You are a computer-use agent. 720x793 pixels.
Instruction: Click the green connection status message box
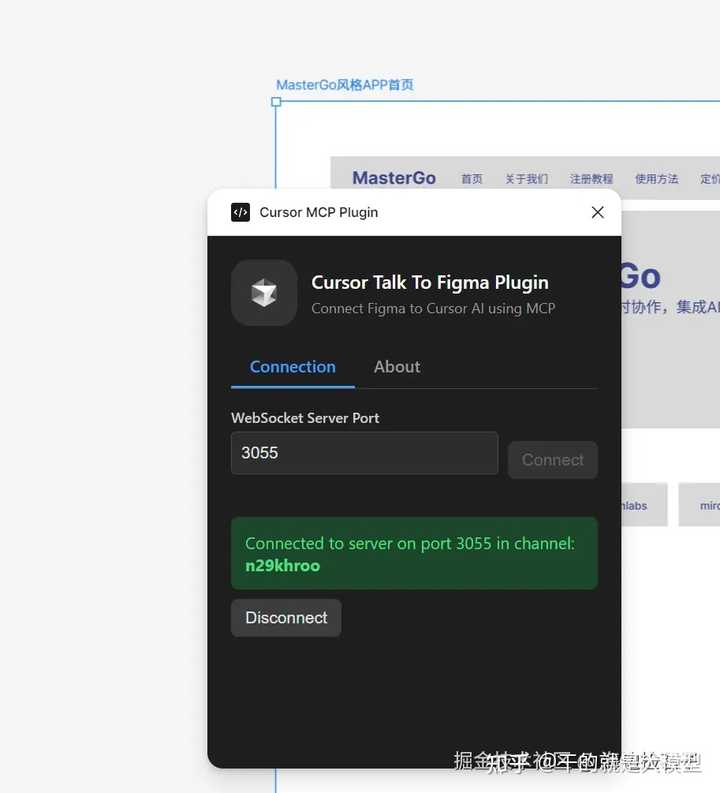[x=414, y=553]
